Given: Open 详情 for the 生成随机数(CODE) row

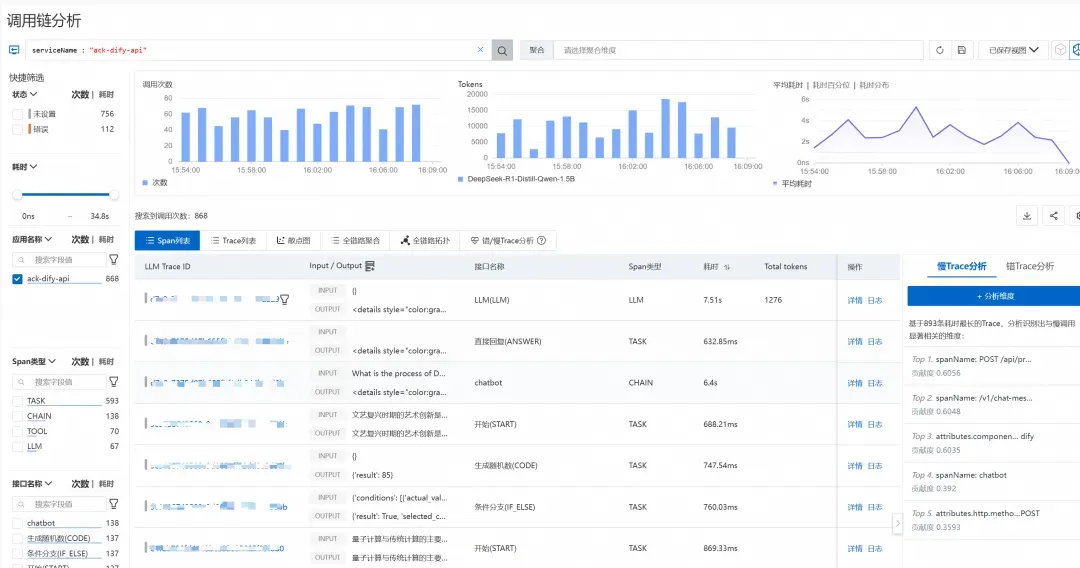Looking at the screenshot, I should 855,465.
